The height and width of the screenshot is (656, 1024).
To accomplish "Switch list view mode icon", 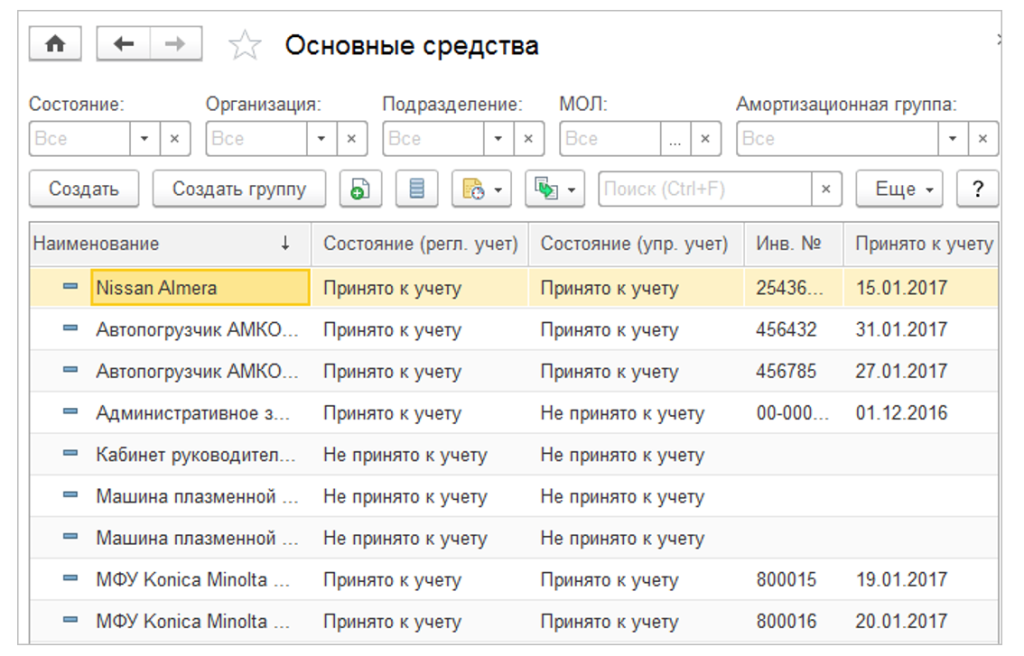I will [416, 189].
